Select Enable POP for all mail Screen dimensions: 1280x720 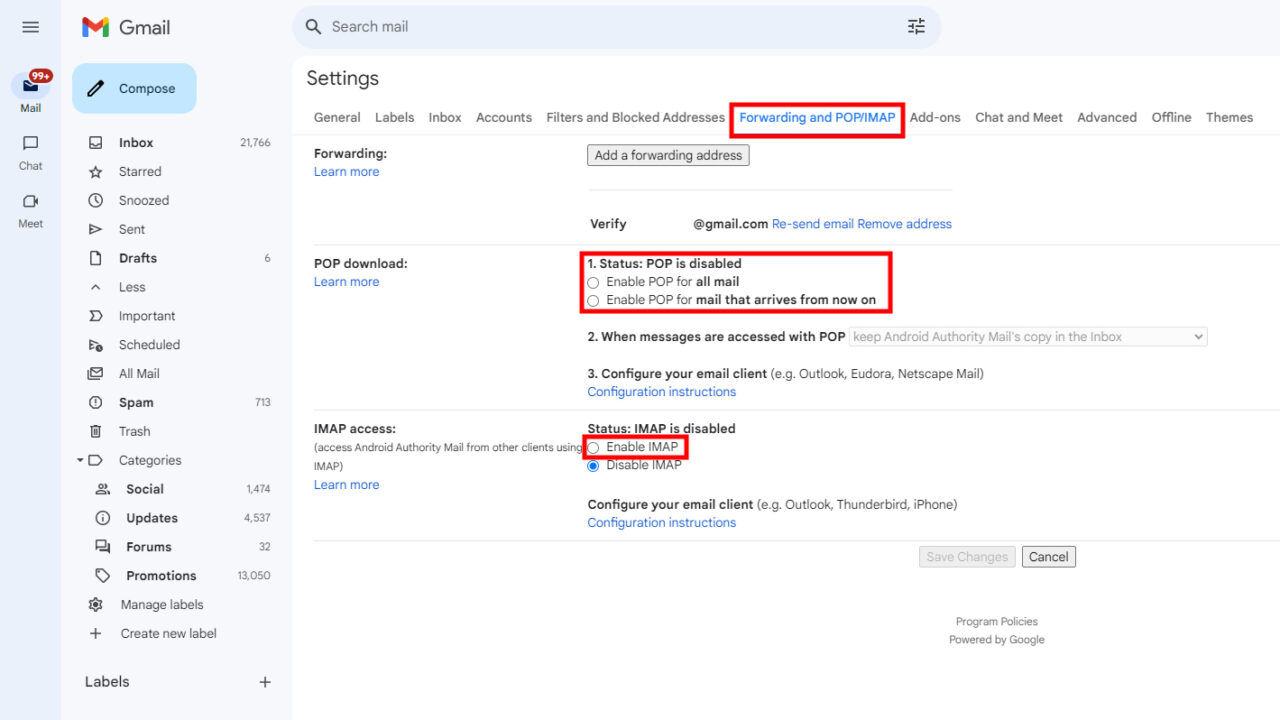tap(594, 283)
